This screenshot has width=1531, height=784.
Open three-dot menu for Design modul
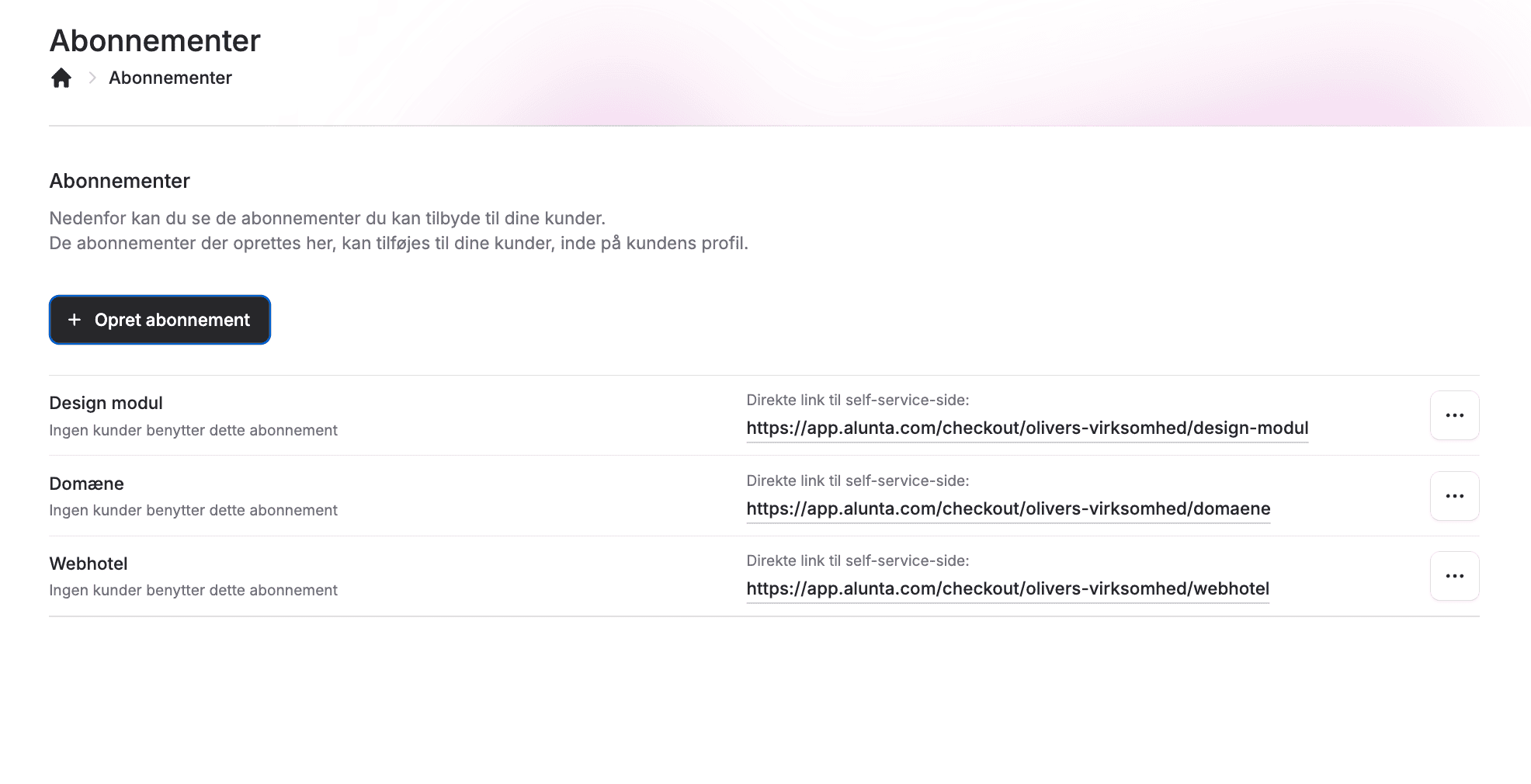[1454, 415]
